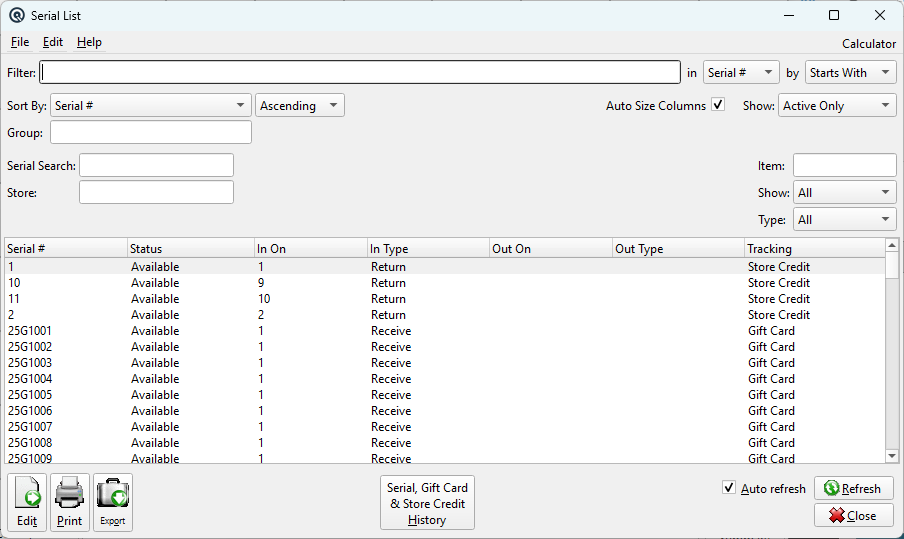The width and height of the screenshot is (904, 539).
Task: Open the Show All dropdown below Item
Action: (x=845, y=193)
